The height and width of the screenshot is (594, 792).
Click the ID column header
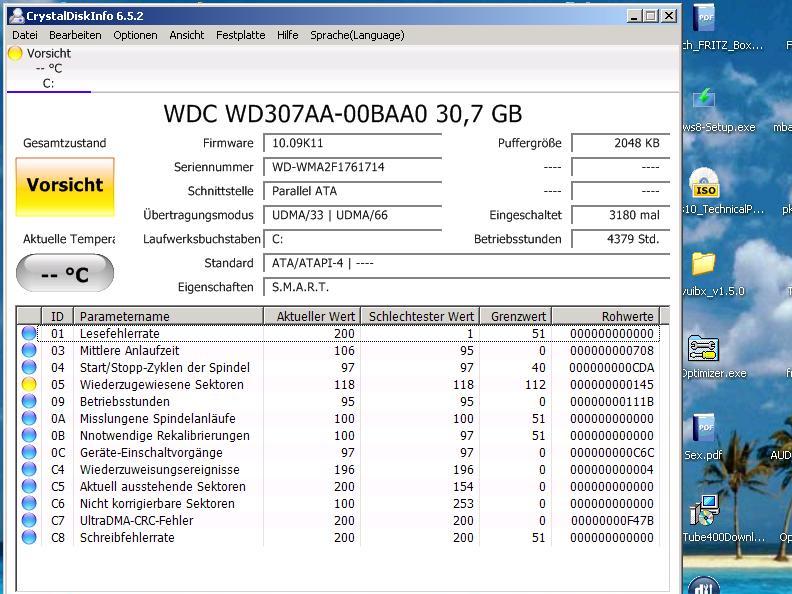click(58, 316)
